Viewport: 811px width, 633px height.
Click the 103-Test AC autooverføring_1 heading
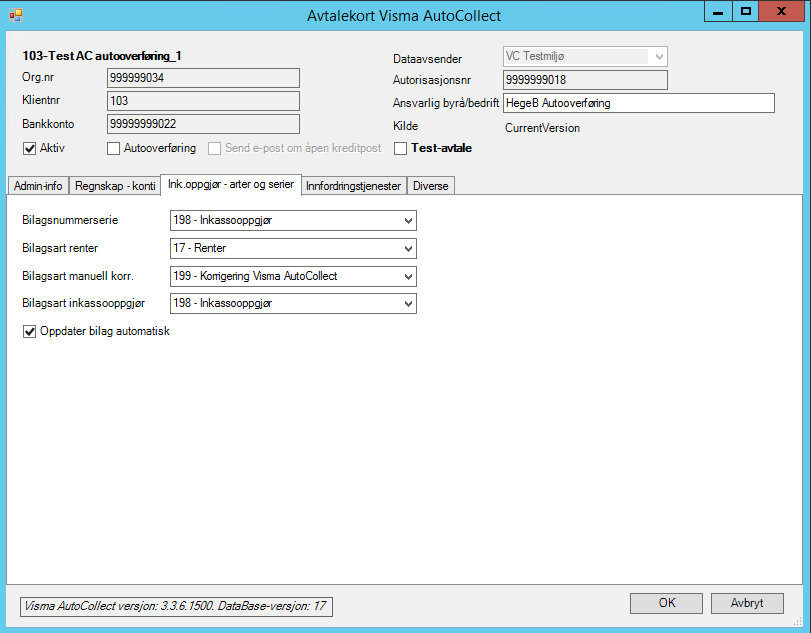pos(102,56)
